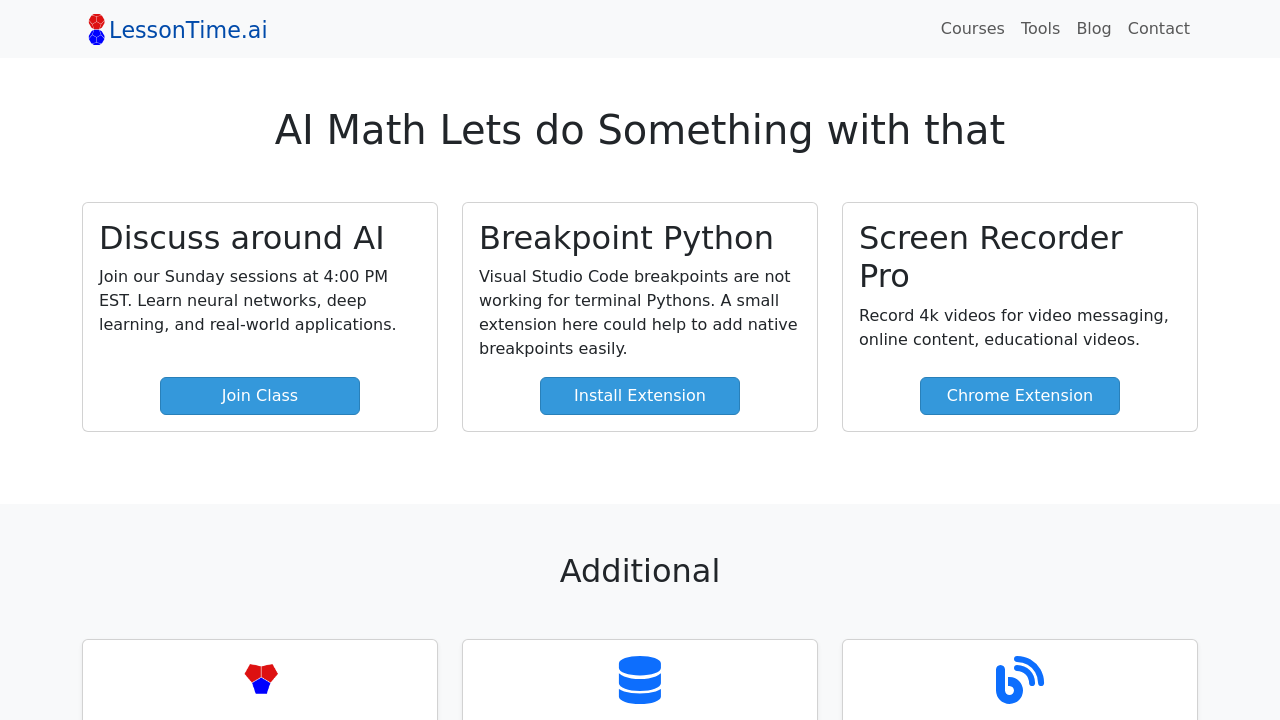1280x720 pixels.
Task: Click the Additional section heading
Action: tap(639, 568)
